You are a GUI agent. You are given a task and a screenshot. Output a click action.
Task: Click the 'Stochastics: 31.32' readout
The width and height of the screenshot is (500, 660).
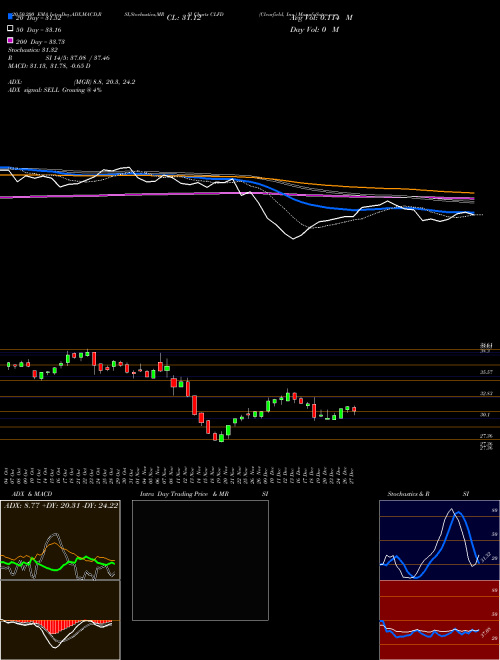(33, 50)
